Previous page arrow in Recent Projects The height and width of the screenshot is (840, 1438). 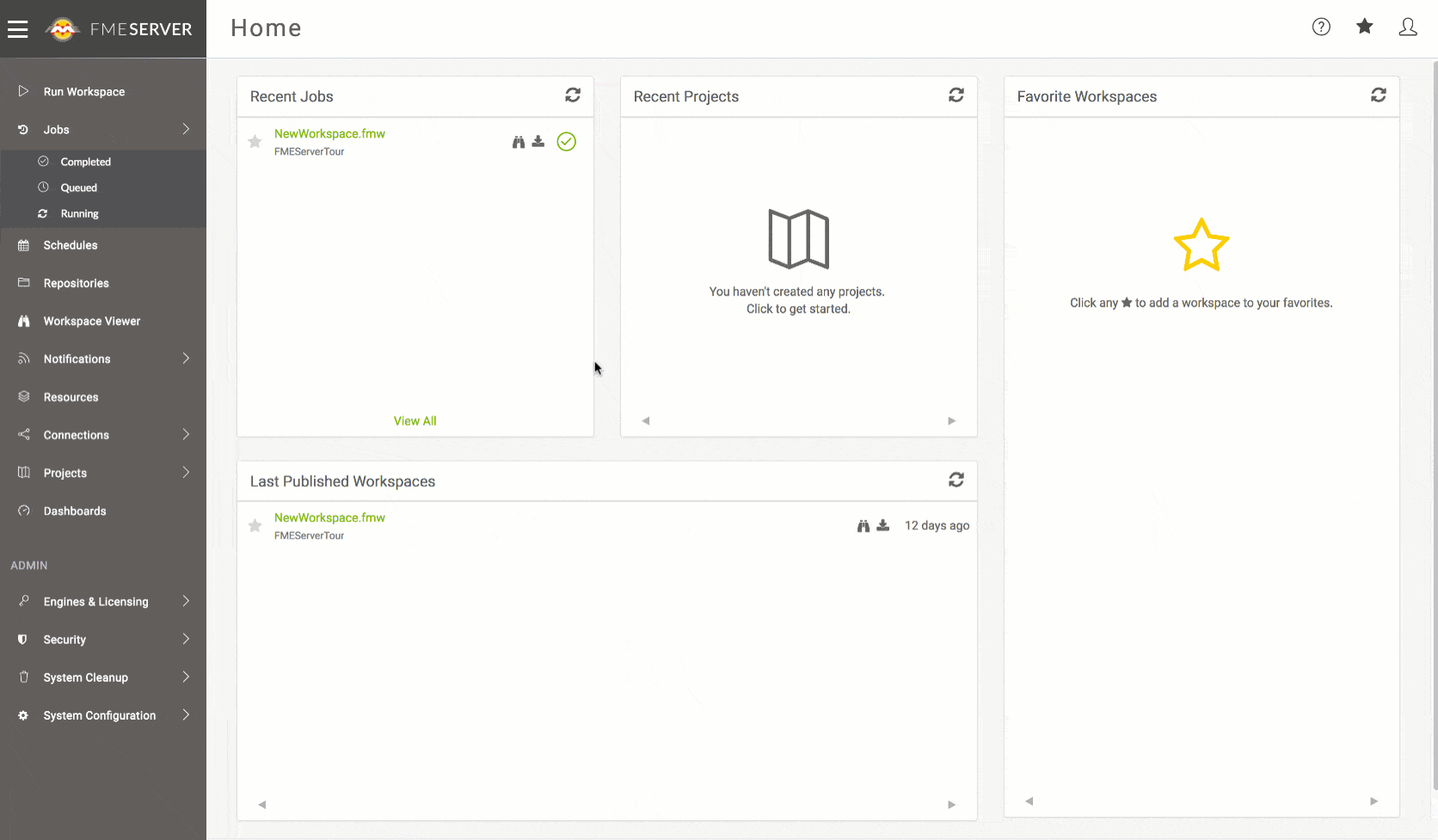pyautogui.click(x=646, y=420)
